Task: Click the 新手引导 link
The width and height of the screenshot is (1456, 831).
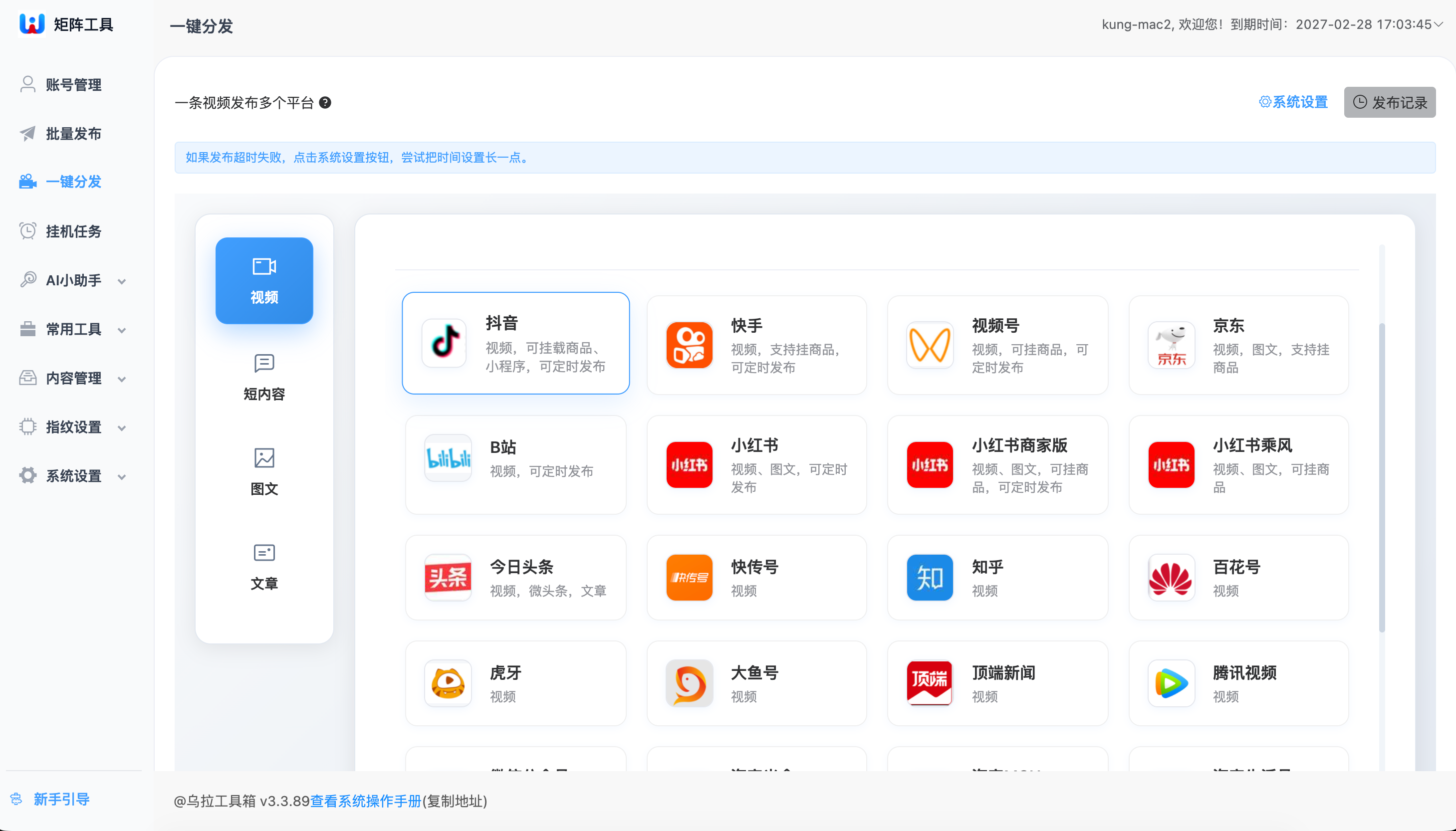Action: (62, 799)
